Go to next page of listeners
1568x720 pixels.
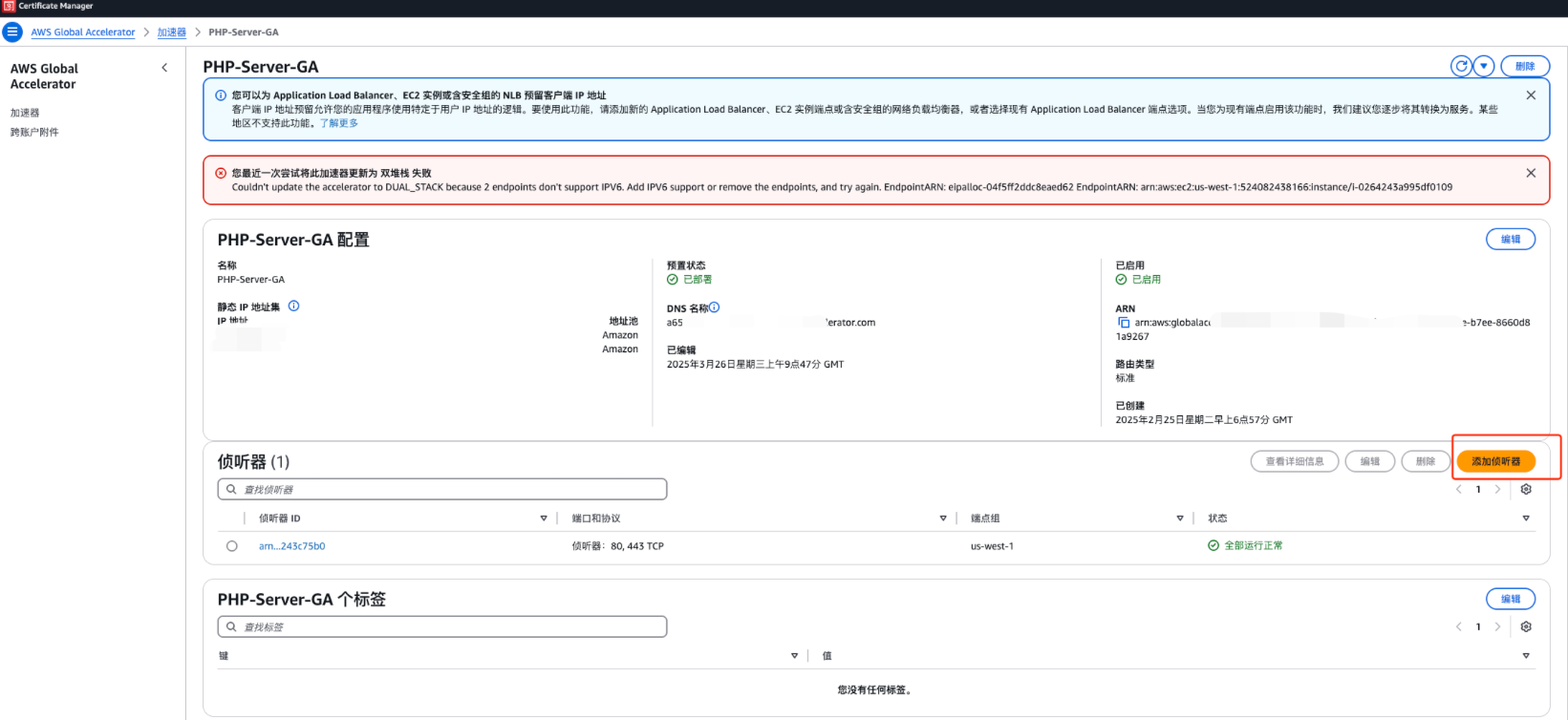1497,490
